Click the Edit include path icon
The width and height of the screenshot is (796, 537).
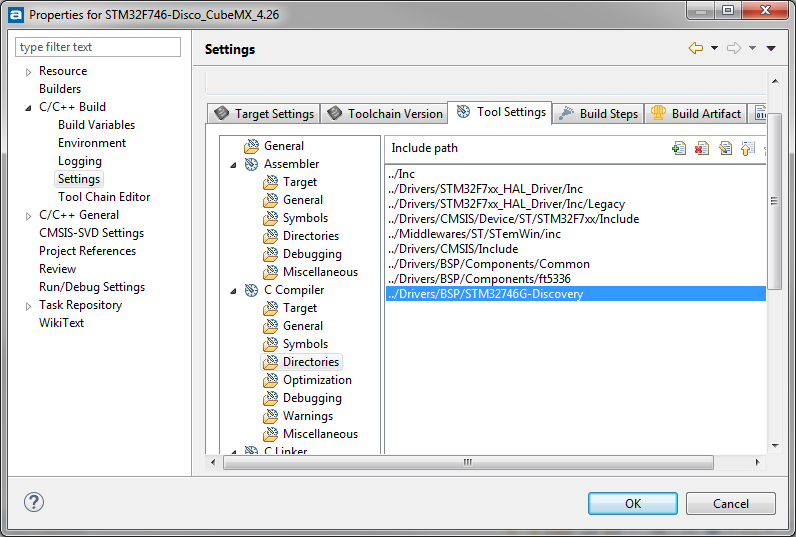725,148
